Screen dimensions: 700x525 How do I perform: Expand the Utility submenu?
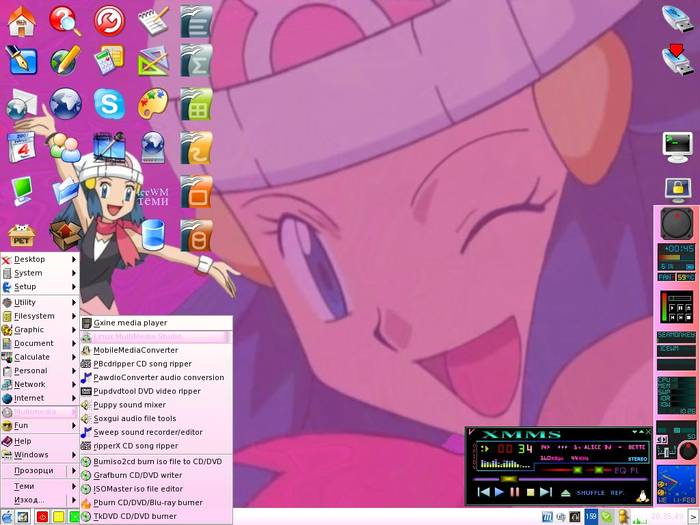[x=40, y=302]
